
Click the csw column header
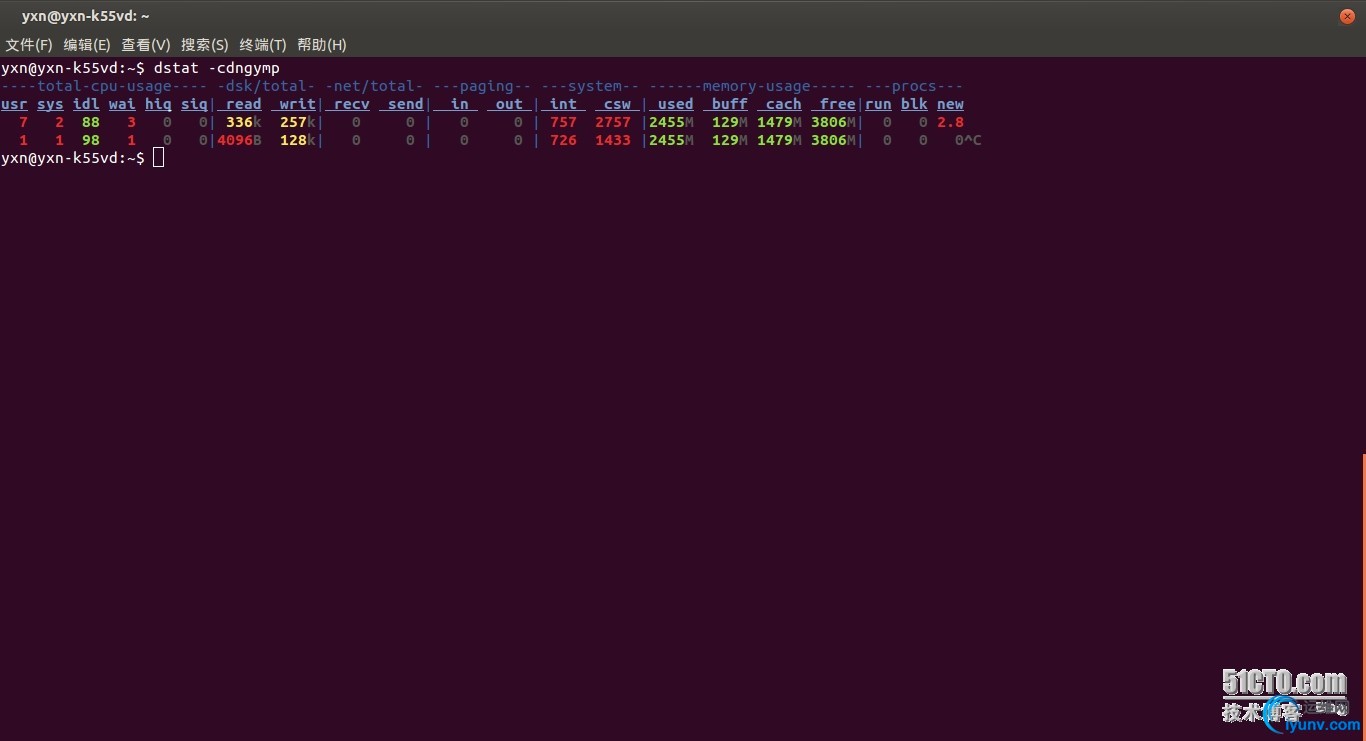617,104
